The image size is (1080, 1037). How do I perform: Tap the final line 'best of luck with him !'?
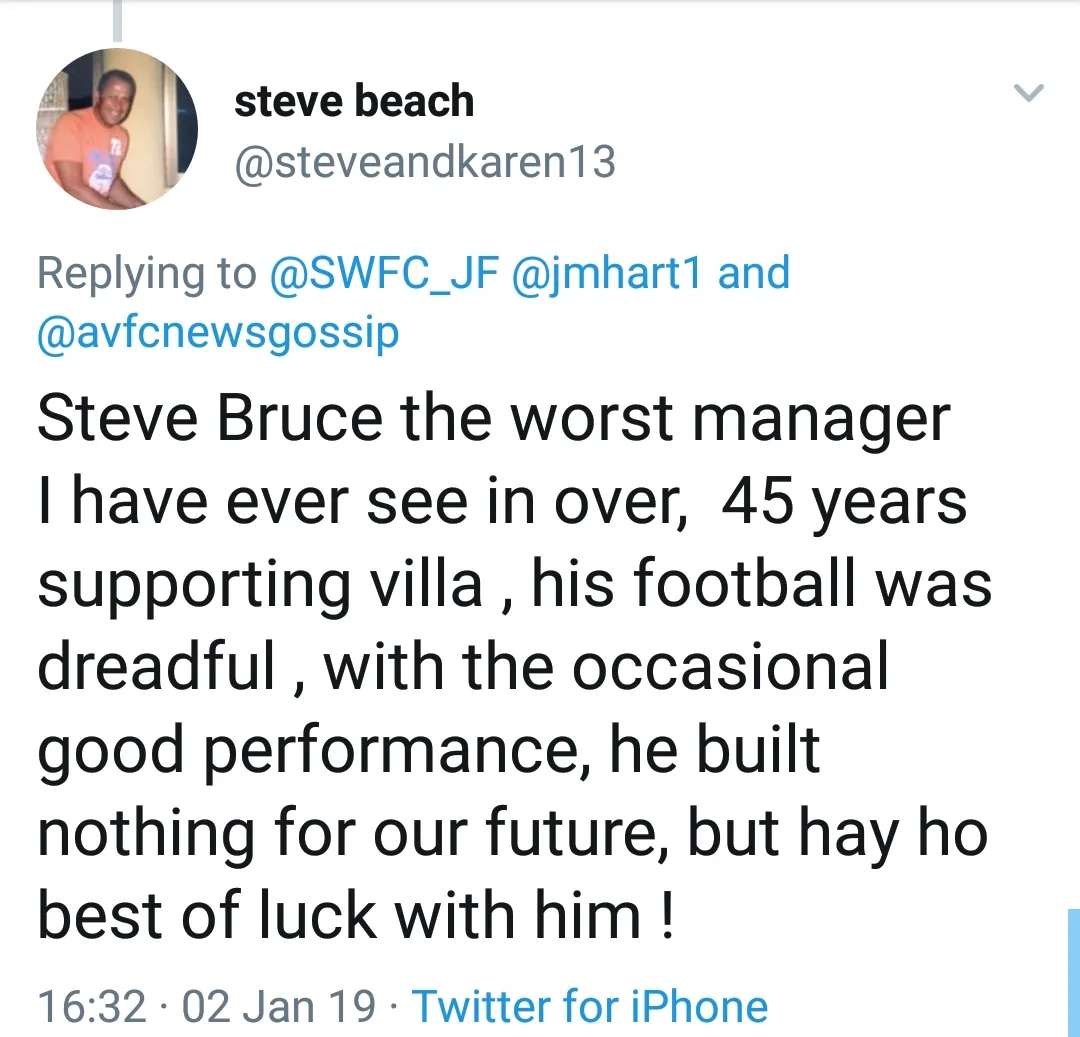[355, 914]
